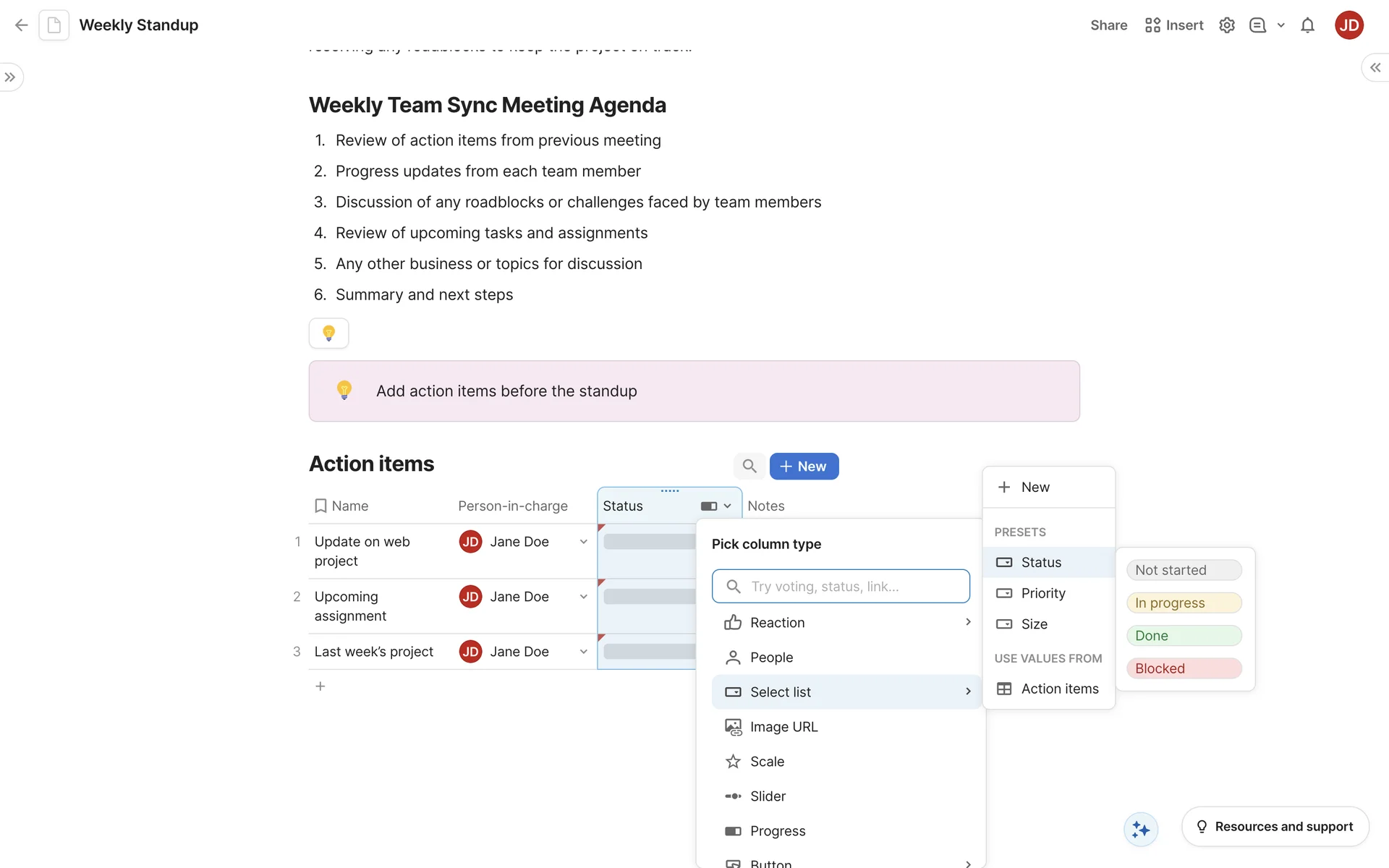Click the lightbulb icon button below agenda
1389x868 pixels.
pyautogui.click(x=328, y=333)
